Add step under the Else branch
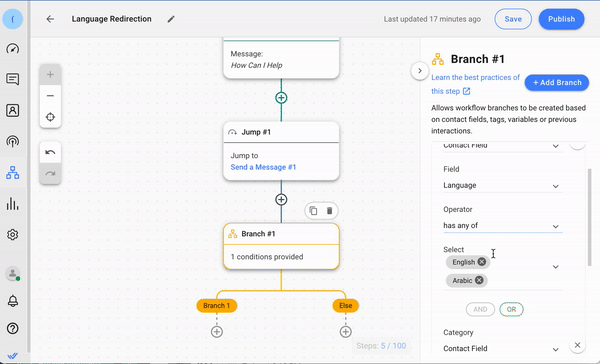600x364 pixels. pos(346,332)
